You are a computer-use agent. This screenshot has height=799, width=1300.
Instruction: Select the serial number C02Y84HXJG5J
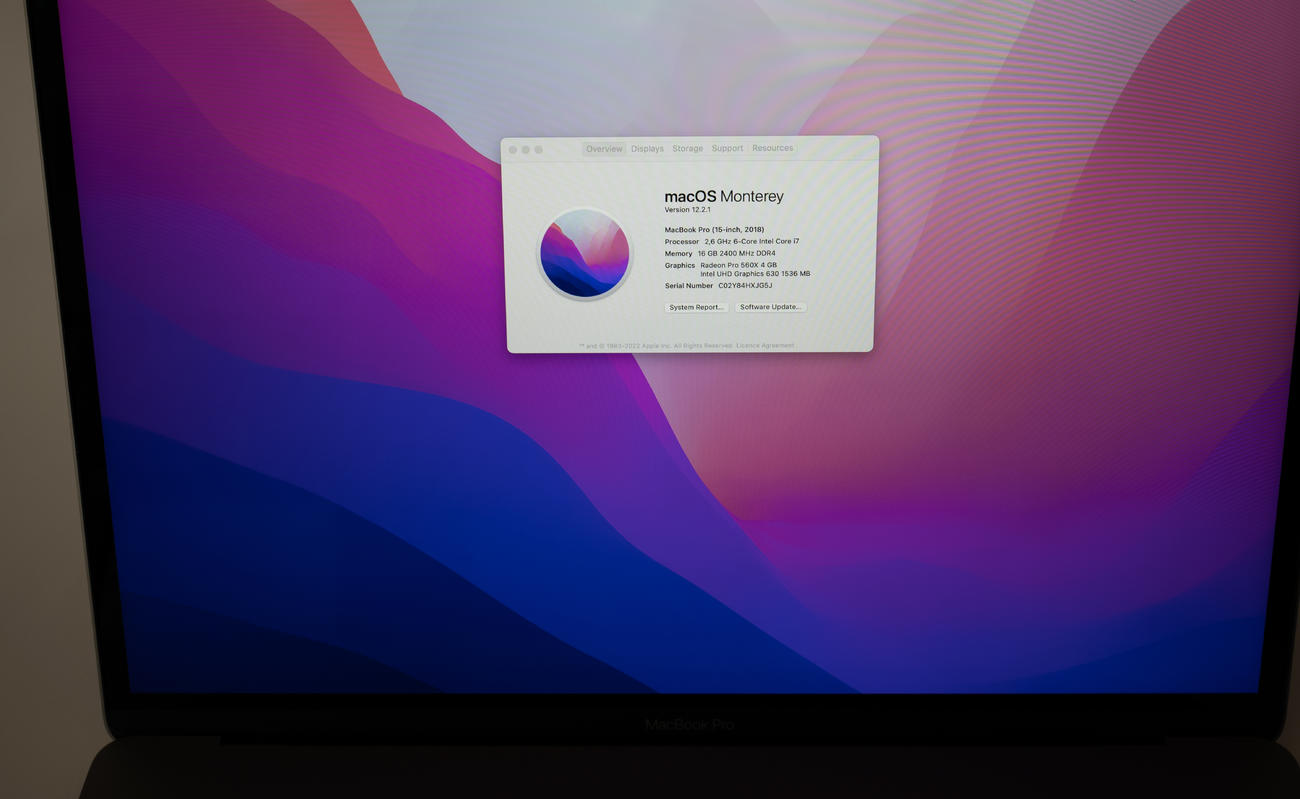tap(745, 286)
